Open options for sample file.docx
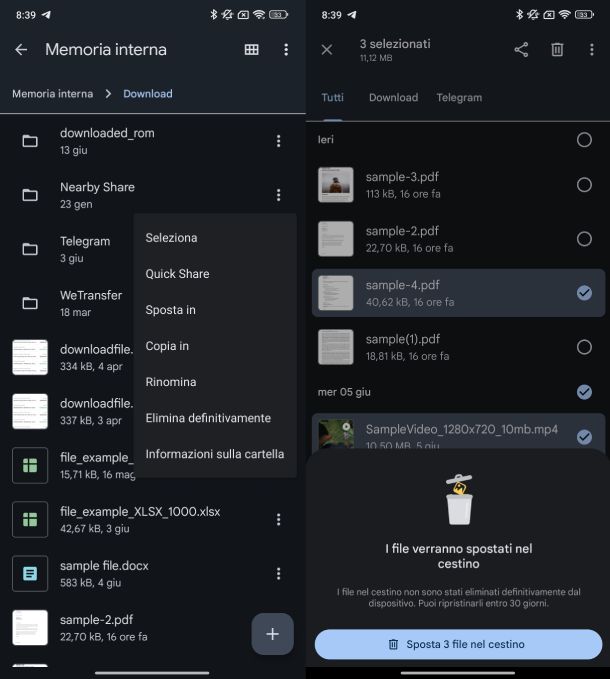 tap(278, 573)
